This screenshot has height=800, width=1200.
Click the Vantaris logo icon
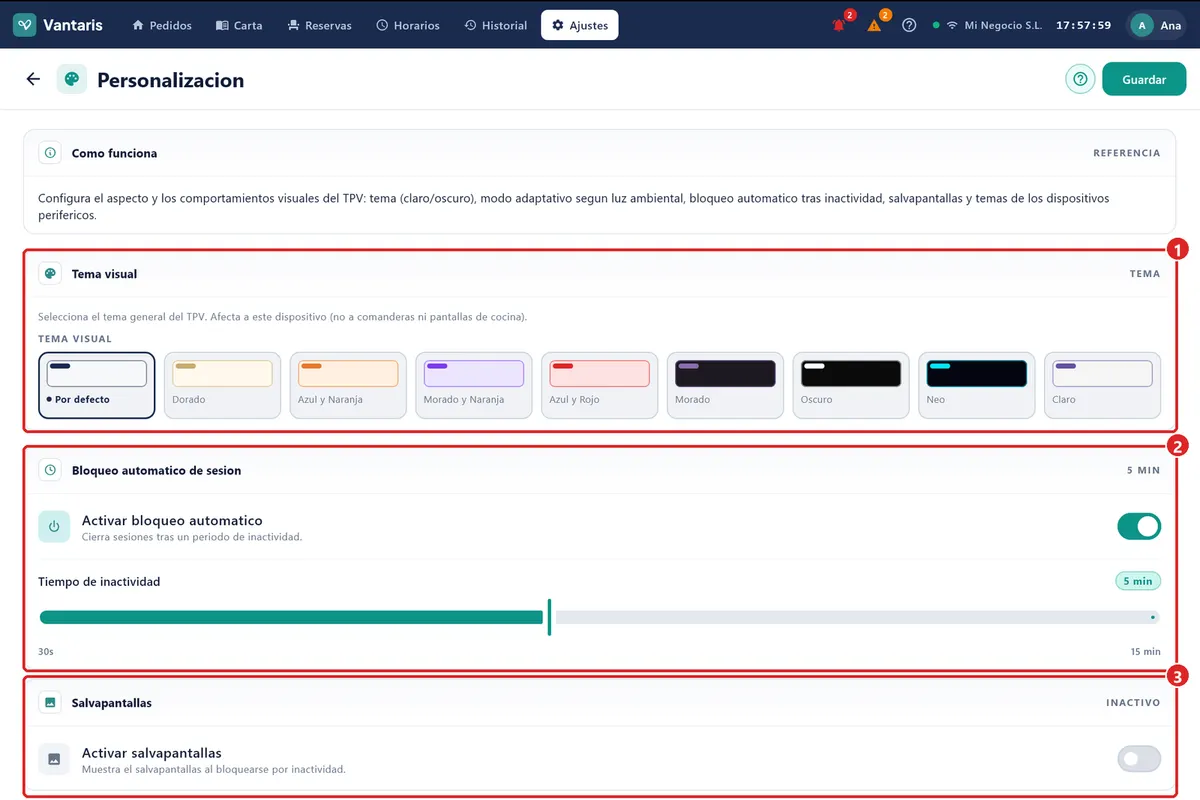[25, 25]
